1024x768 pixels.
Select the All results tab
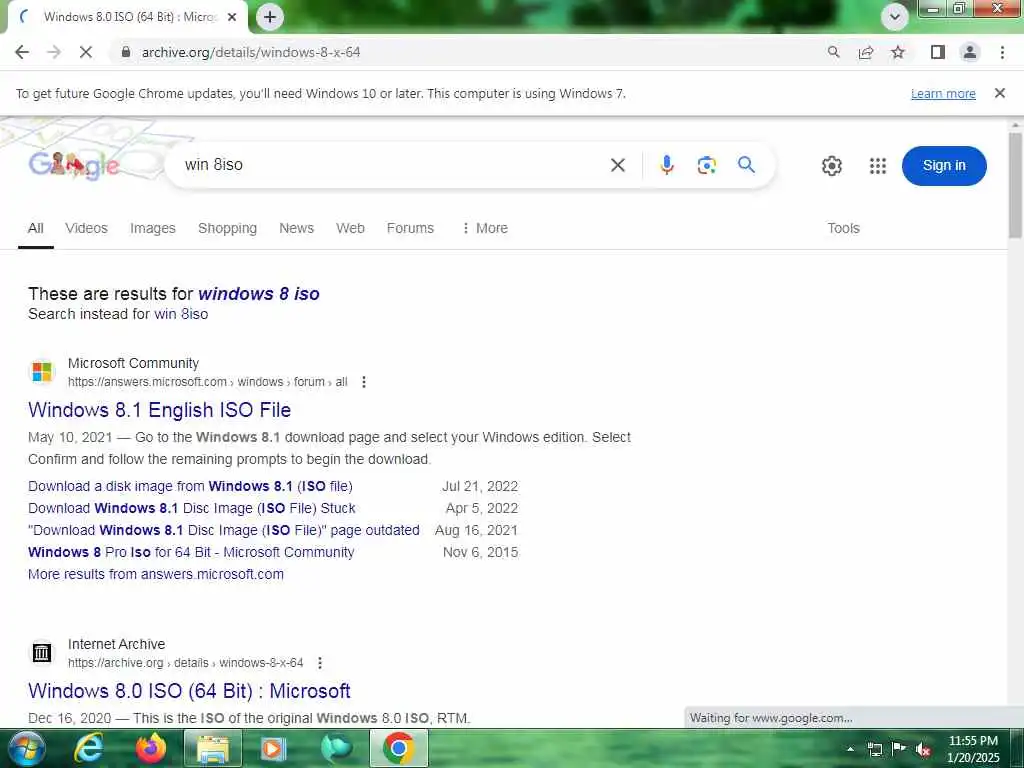[x=36, y=229]
